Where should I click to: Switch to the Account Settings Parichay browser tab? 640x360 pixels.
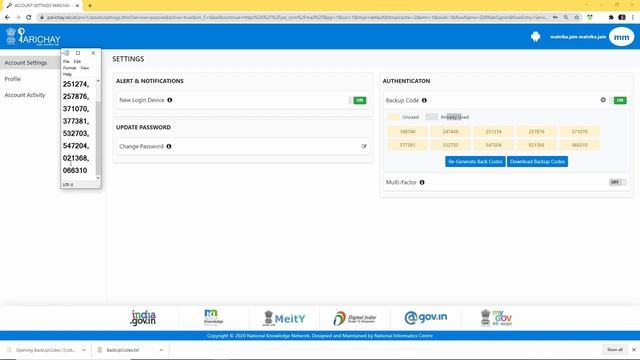(x=42, y=6)
